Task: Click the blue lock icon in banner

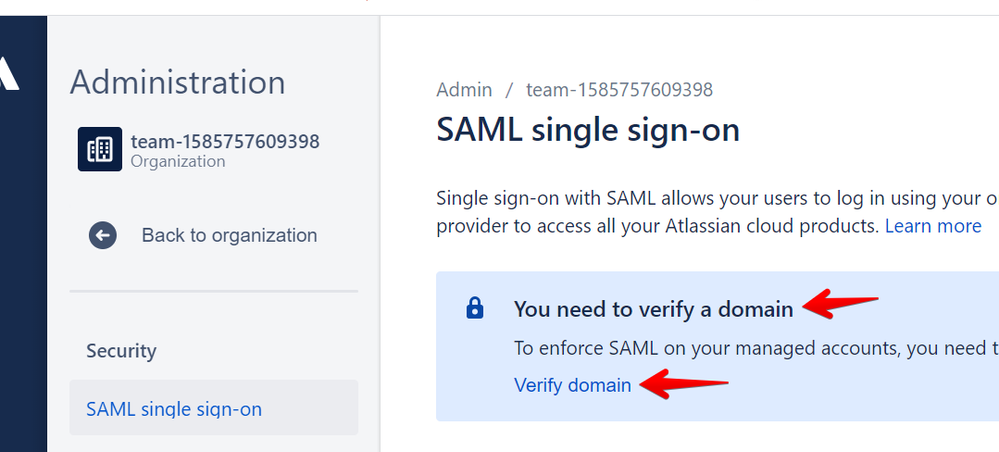Action: pos(475,309)
